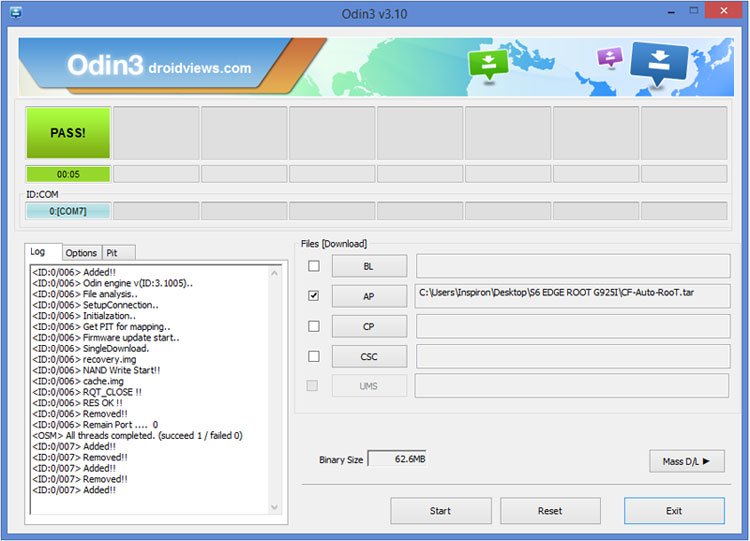The width and height of the screenshot is (750, 541).
Task: Click the CP file path field
Action: 573,326
